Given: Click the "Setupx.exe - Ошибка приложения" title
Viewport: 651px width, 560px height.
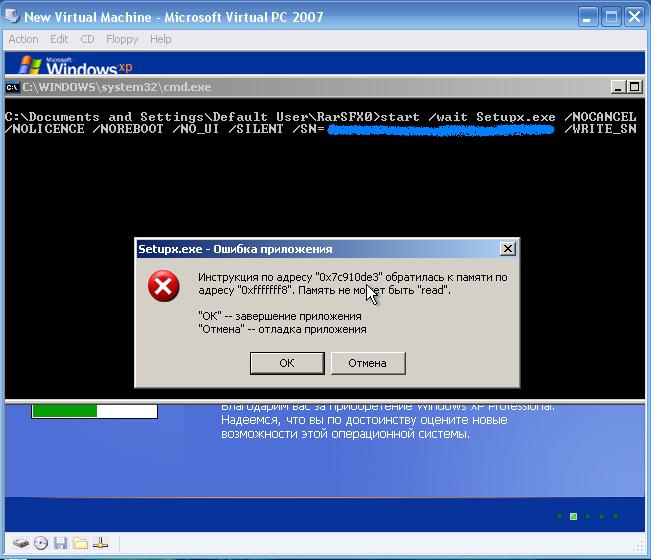Looking at the screenshot, I should 235,249.
